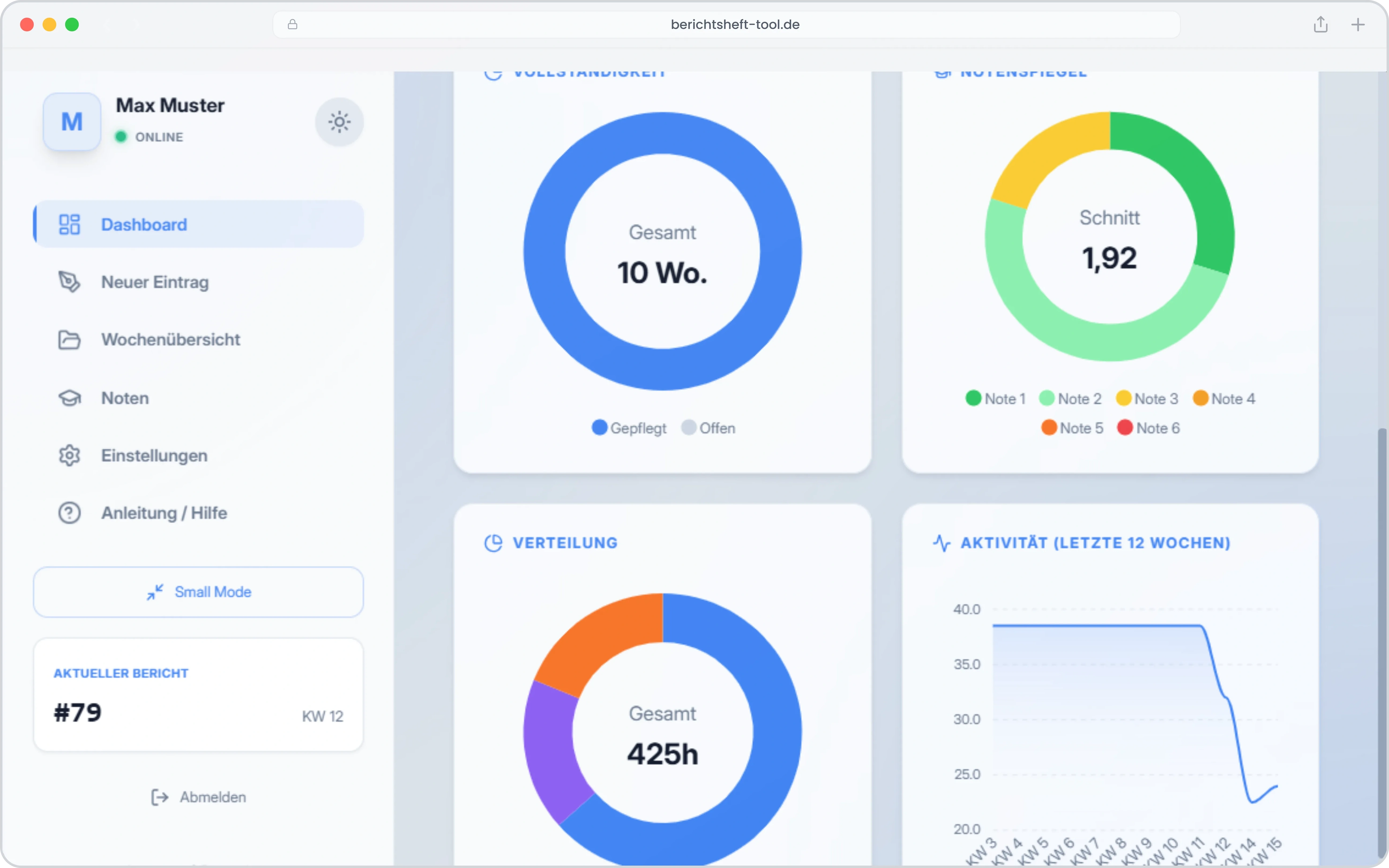Click the gear icon beside Einstellungen
The image size is (1389, 868).
[x=69, y=455]
